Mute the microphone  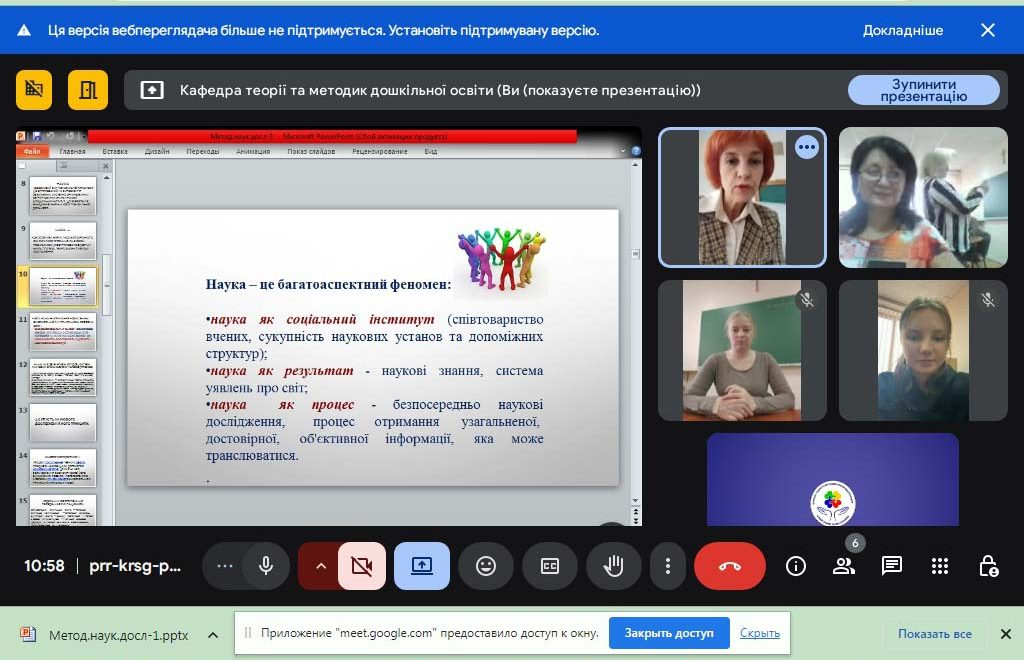pyautogui.click(x=266, y=566)
